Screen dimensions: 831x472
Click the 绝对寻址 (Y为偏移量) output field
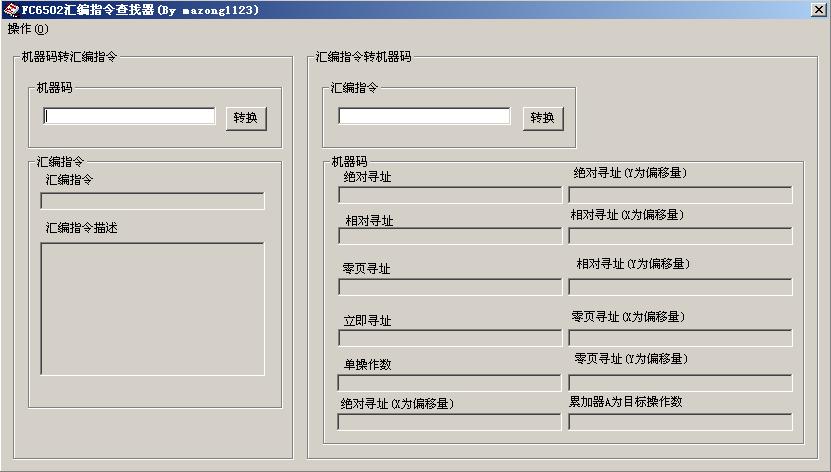pos(680,195)
